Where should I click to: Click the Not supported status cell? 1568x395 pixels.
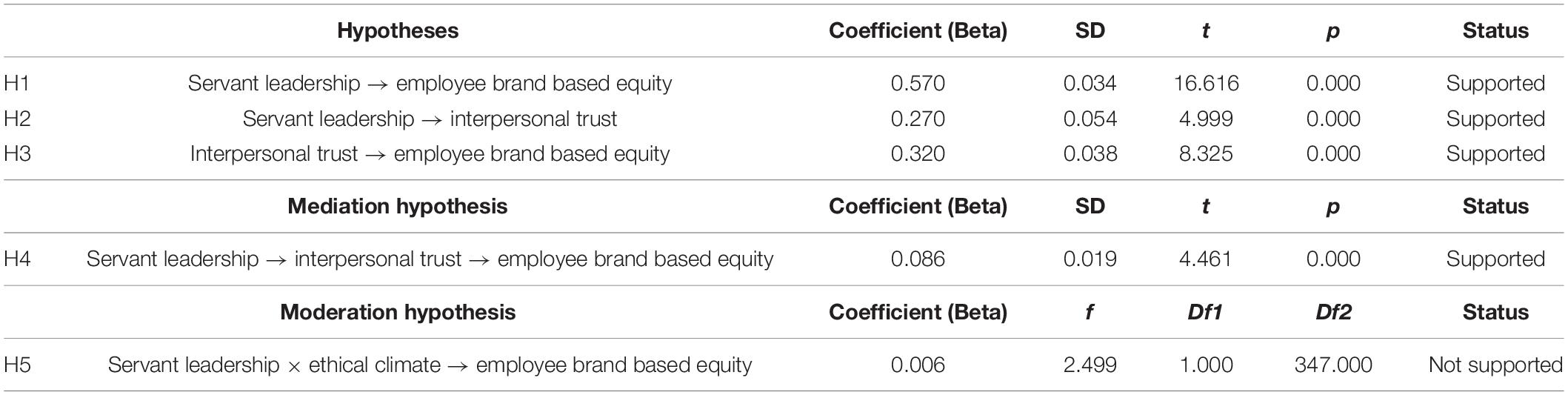[x=1495, y=365]
